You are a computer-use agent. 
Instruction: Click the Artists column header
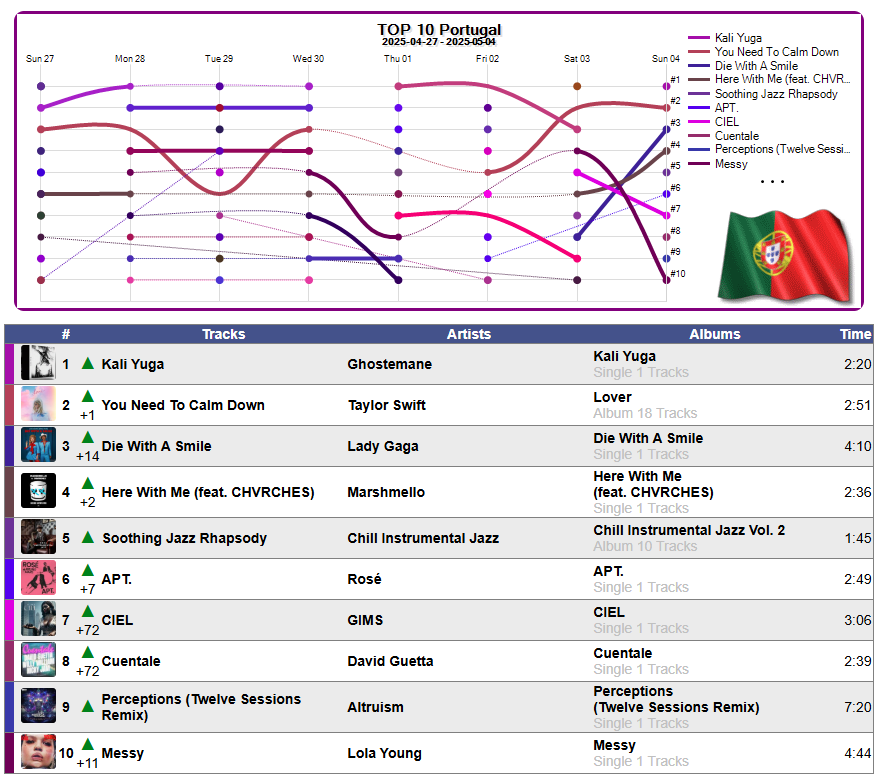point(469,334)
